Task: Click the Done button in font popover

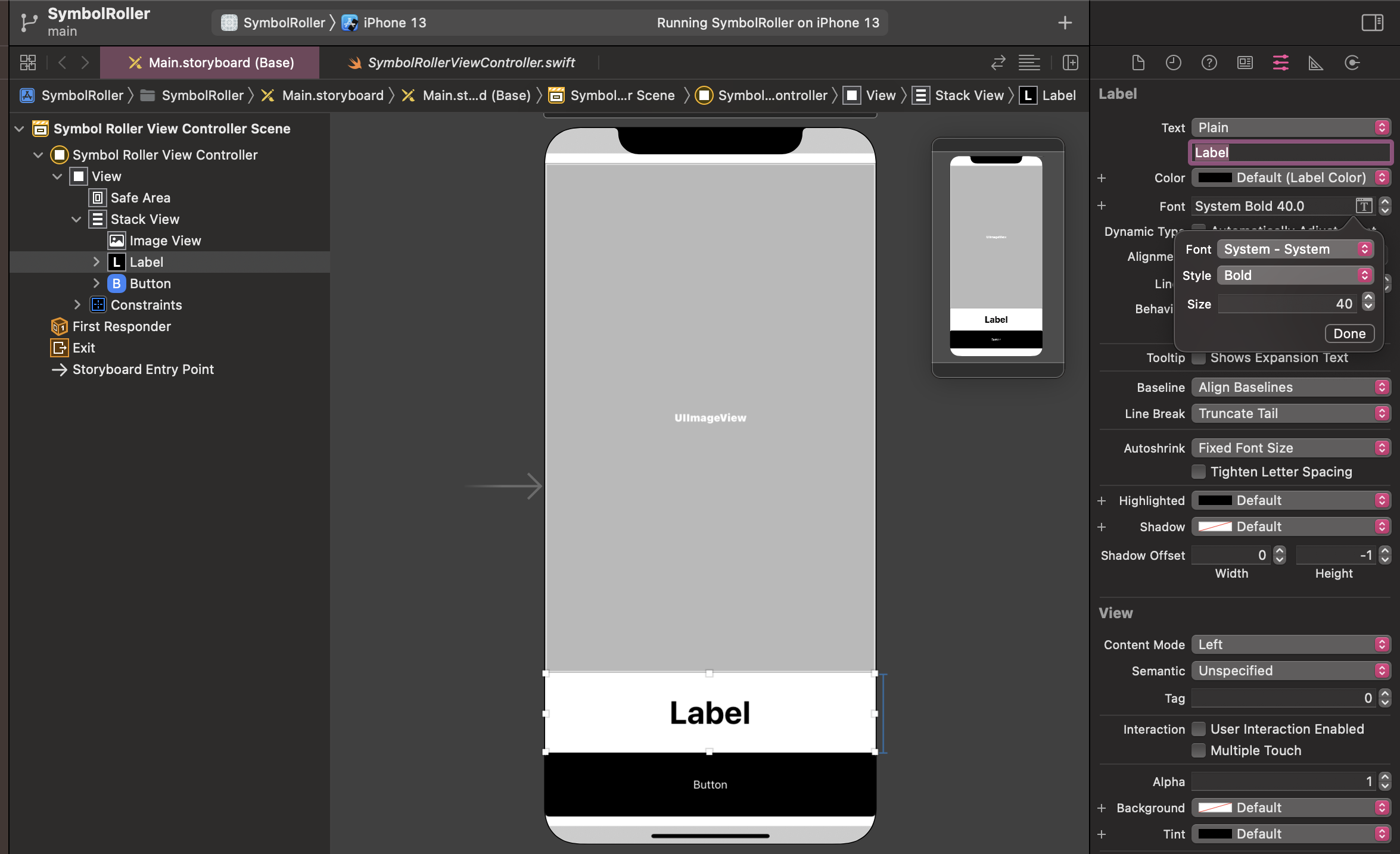Action: 1349,334
